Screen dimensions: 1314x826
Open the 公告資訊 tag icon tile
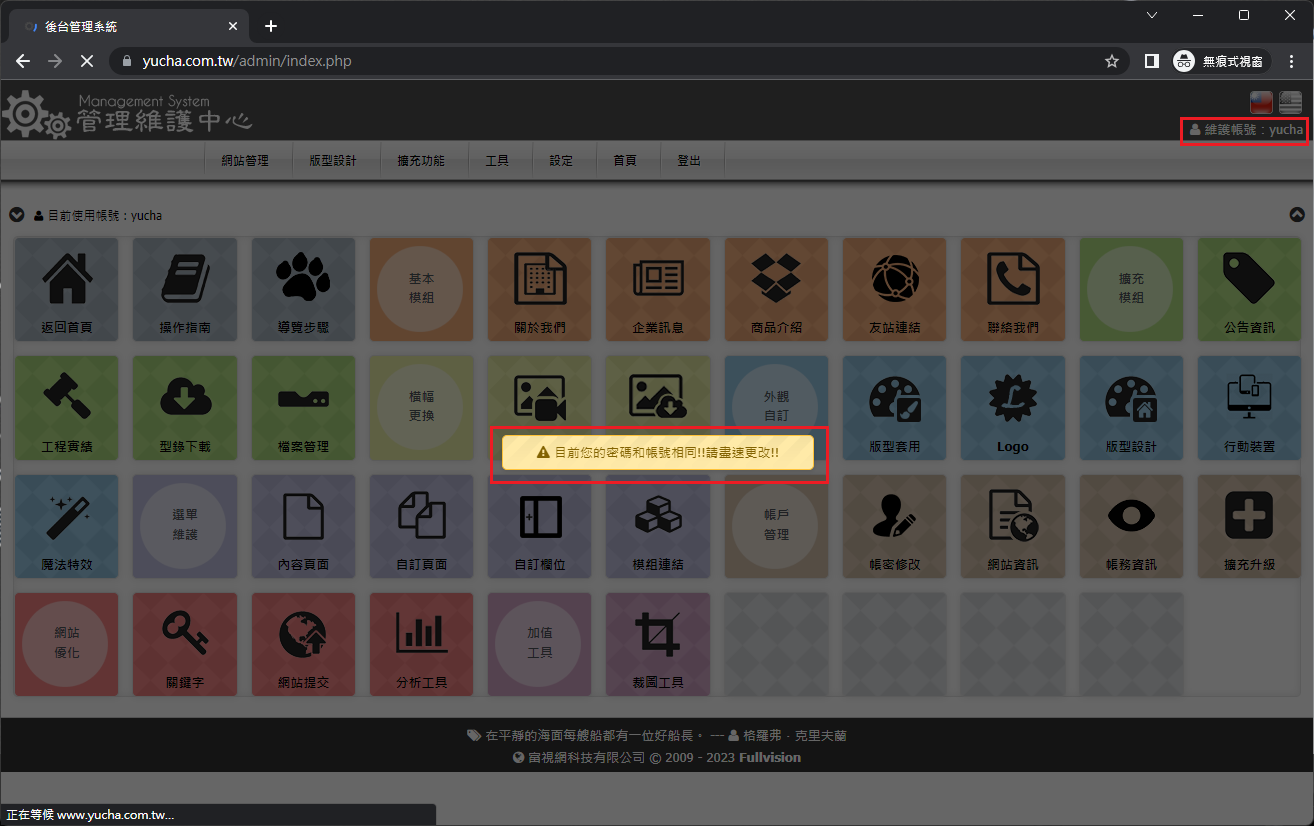[x=1249, y=289]
